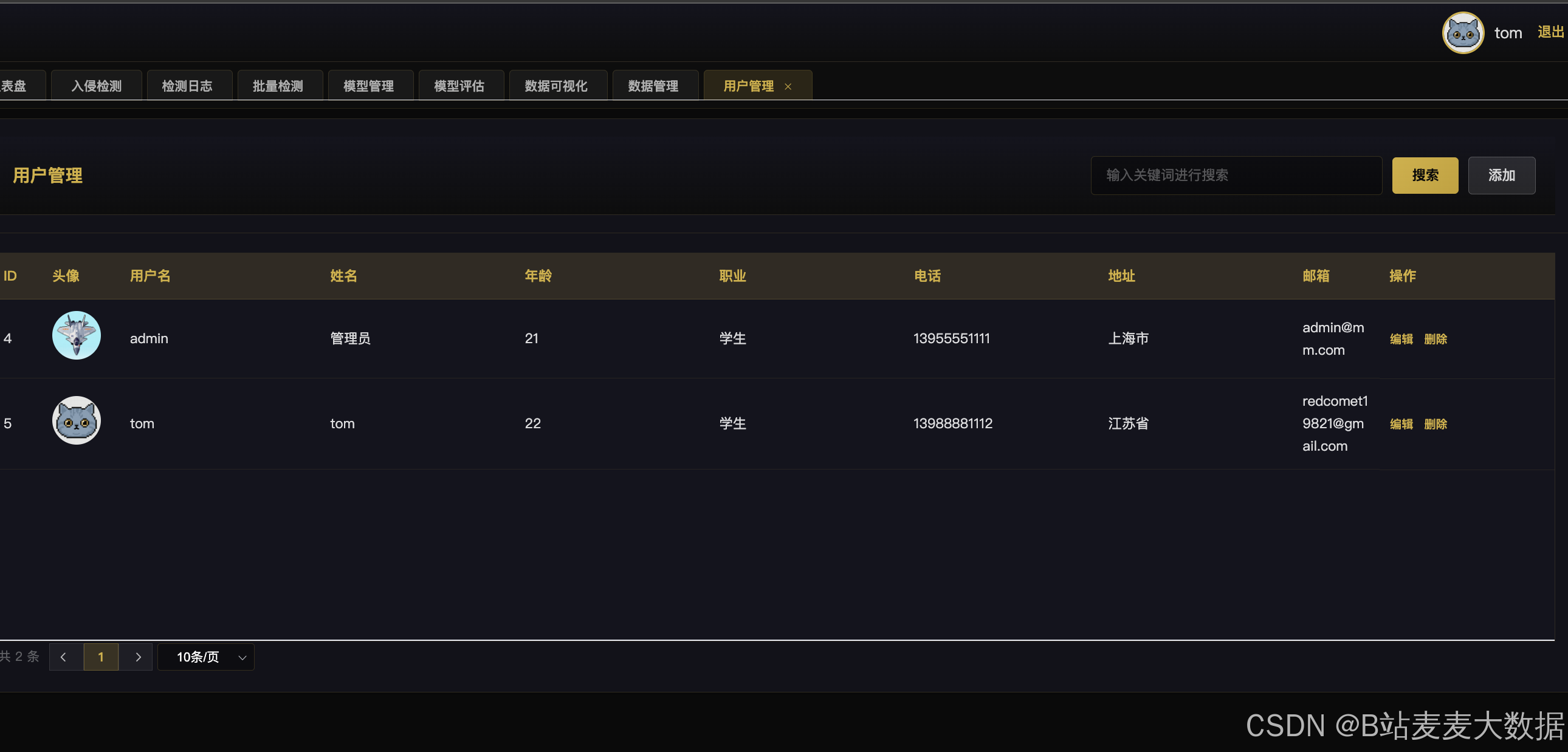Open the 数据管理 tab

tap(653, 86)
